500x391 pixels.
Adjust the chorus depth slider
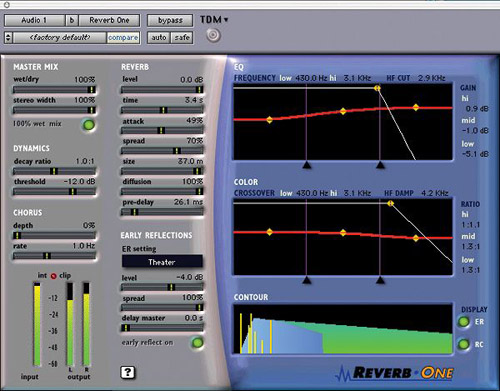[x=54, y=236]
